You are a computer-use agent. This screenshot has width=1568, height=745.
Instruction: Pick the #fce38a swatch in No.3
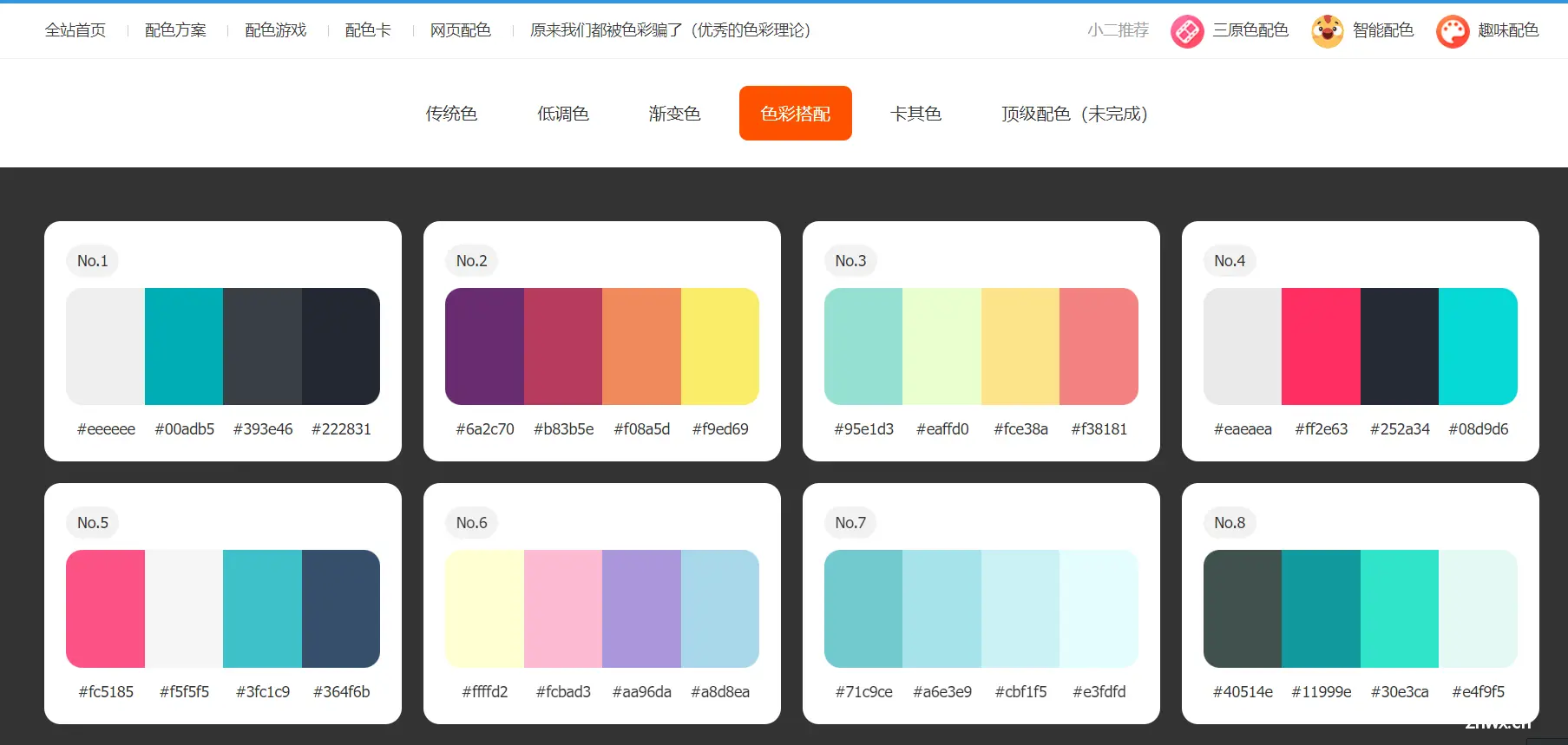(1020, 346)
